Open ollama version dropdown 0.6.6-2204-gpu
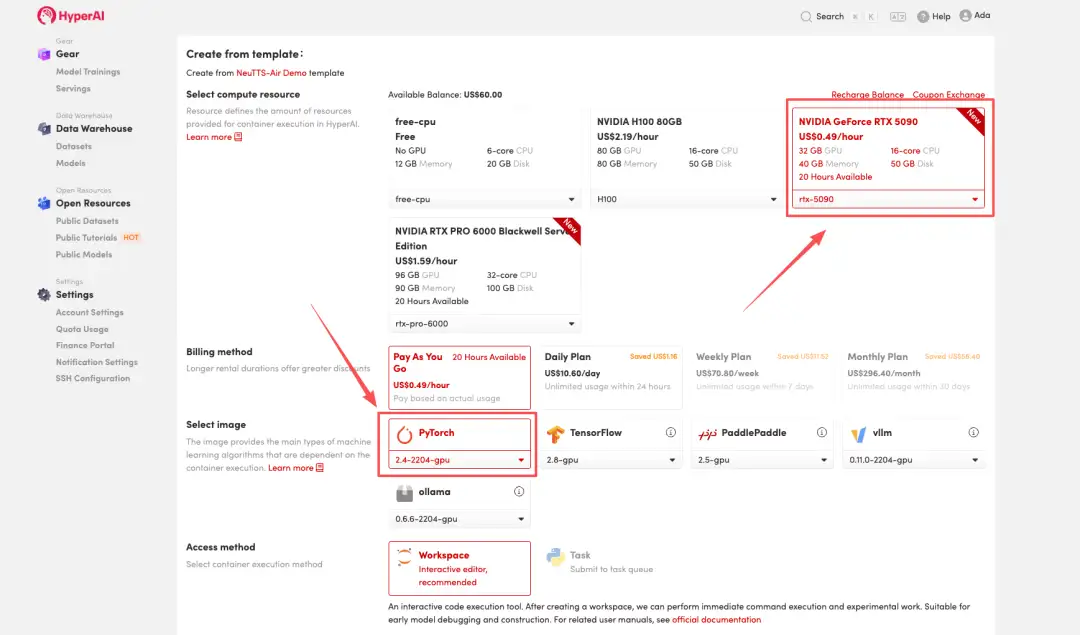Image resolution: width=1080 pixels, height=635 pixels. [459, 519]
